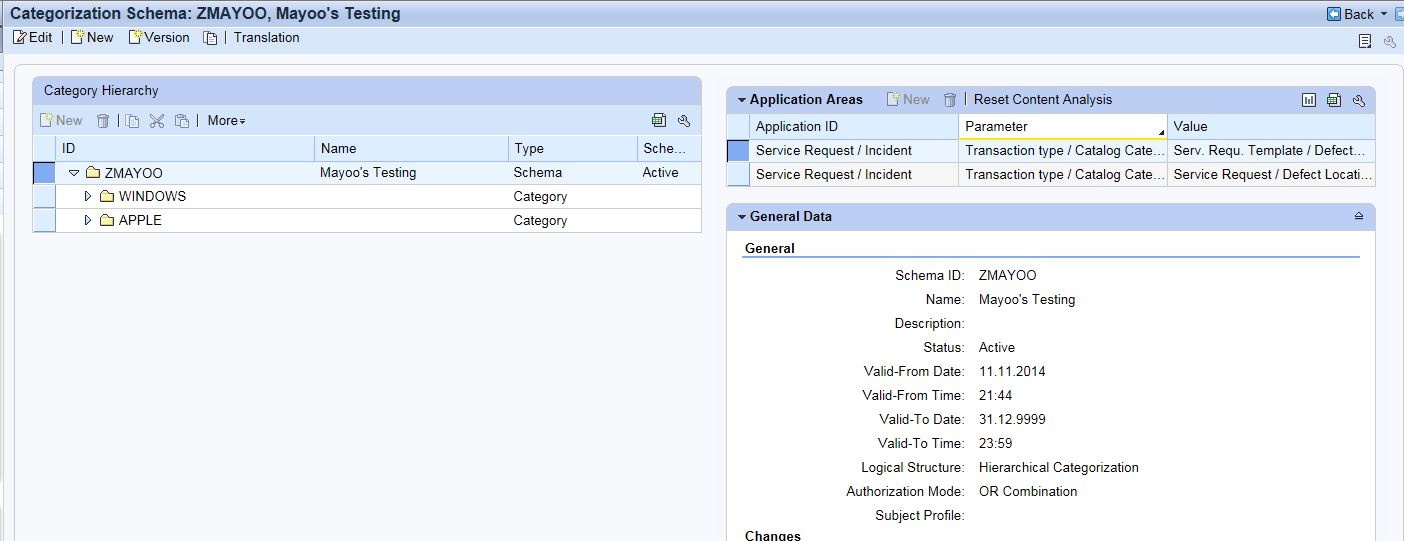Collapse the Application Areas section

point(742,100)
